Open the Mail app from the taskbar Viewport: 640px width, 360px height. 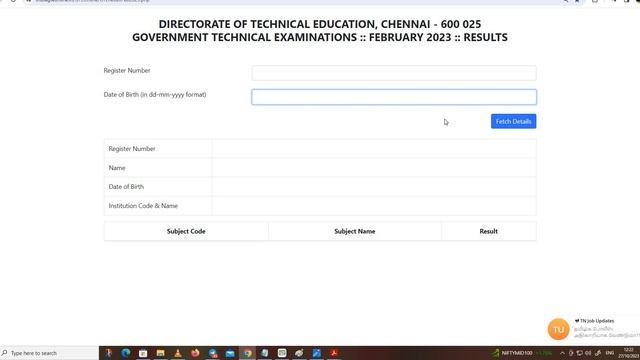pos(230,353)
